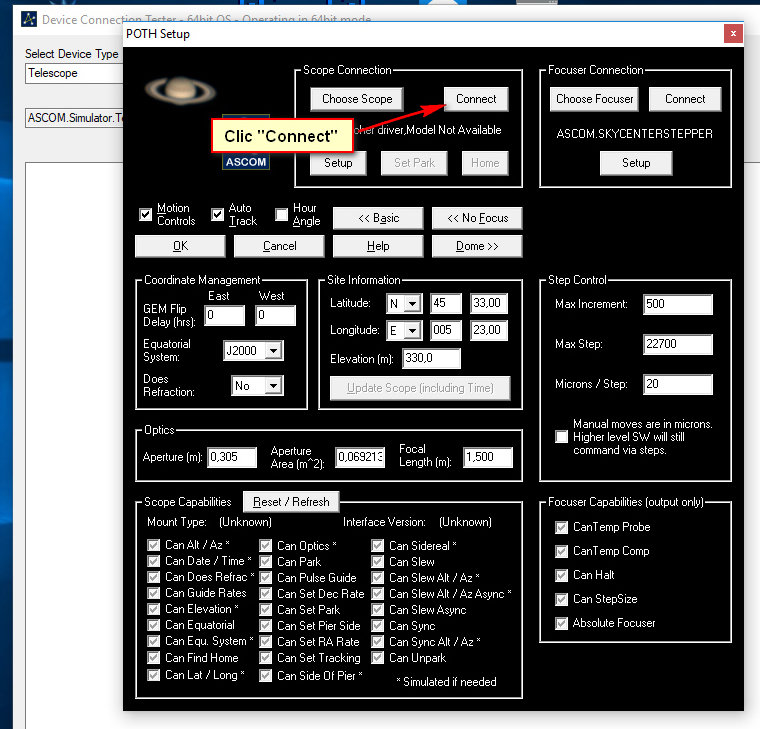
Task: Toggle CanTemp Probe checkbox
Action: pyautogui.click(x=561, y=527)
